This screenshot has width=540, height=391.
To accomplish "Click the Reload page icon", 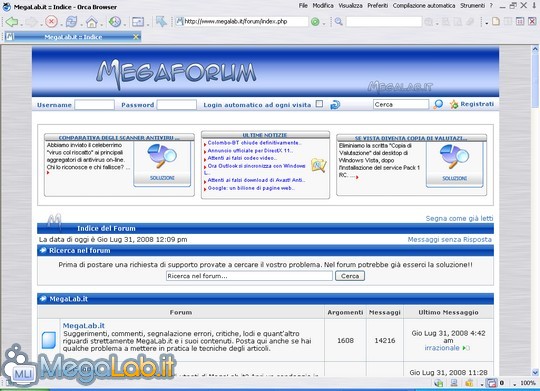I will 71,22.
